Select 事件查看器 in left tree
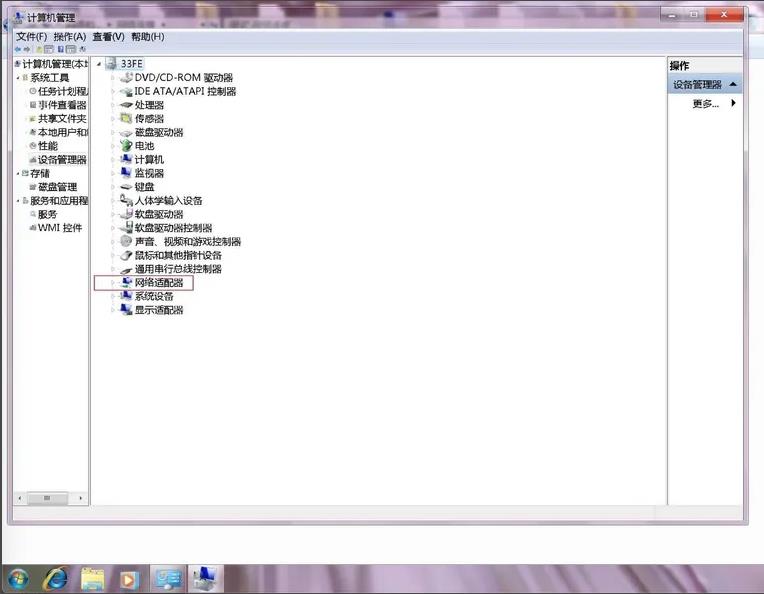The height and width of the screenshot is (594, 764). [x=62, y=105]
